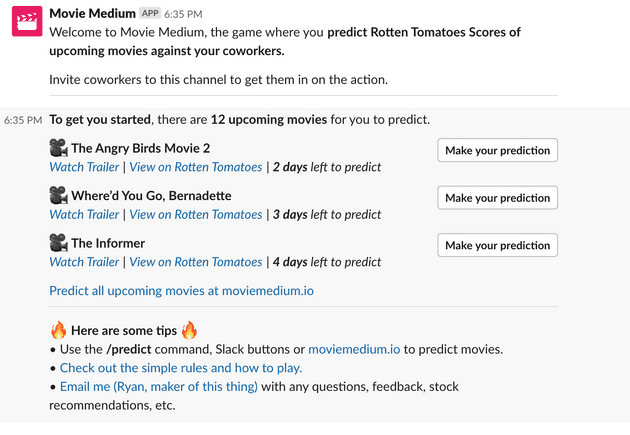Screen dimensions: 630x435
Task: Click the '3 days left to predict' text
Action: tap(327, 214)
